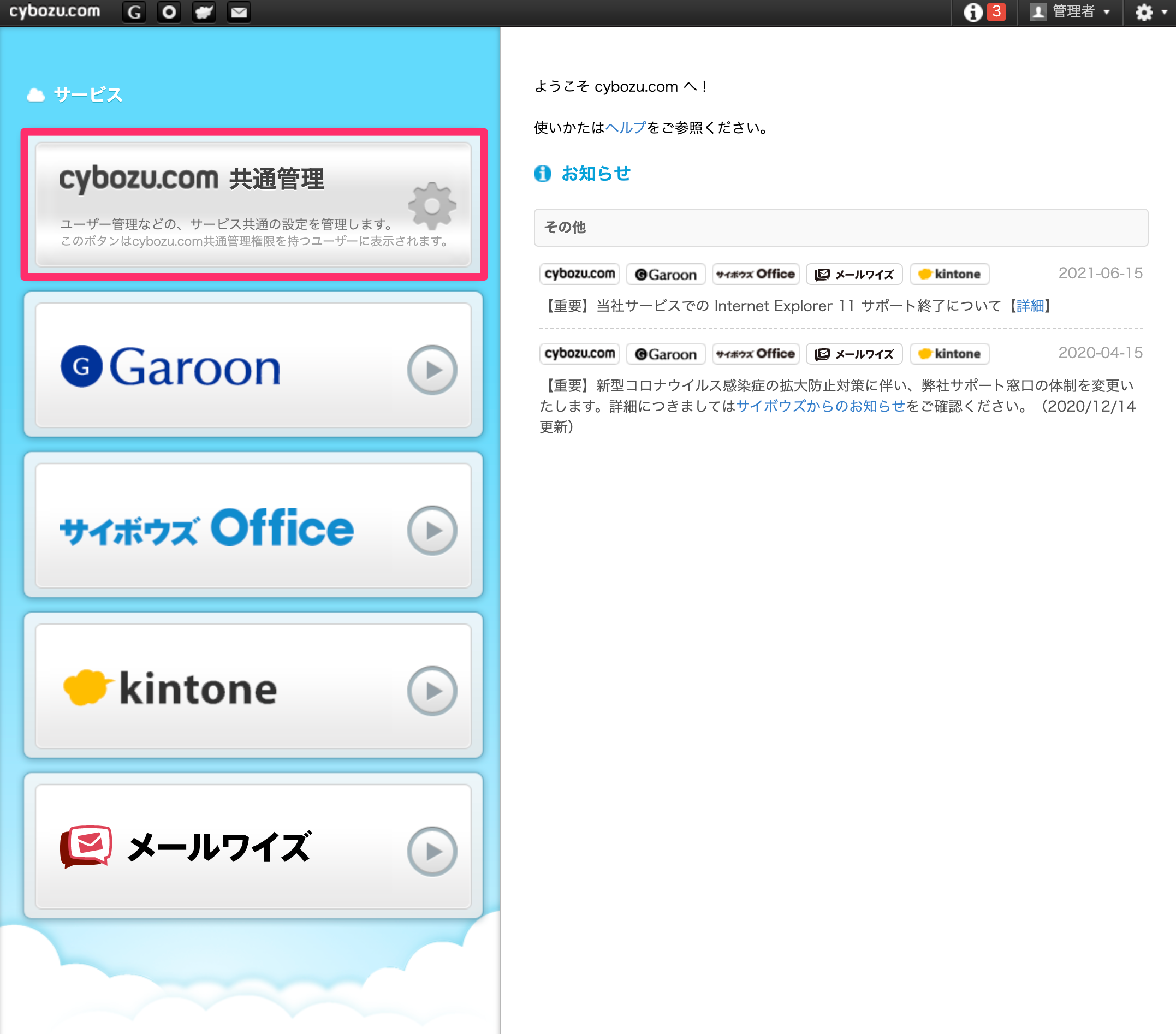Click the お知らせ heading
The width and height of the screenshot is (1176, 1034).
click(x=596, y=173)
